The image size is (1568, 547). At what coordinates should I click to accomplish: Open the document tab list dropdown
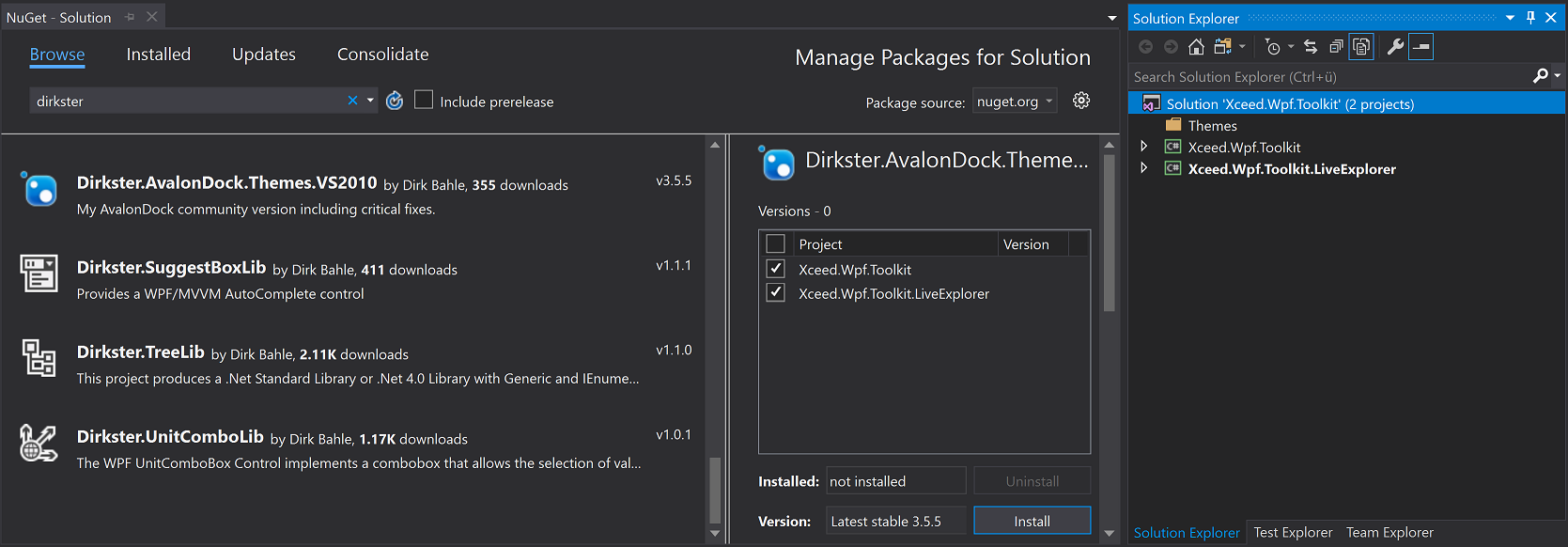1112,18
